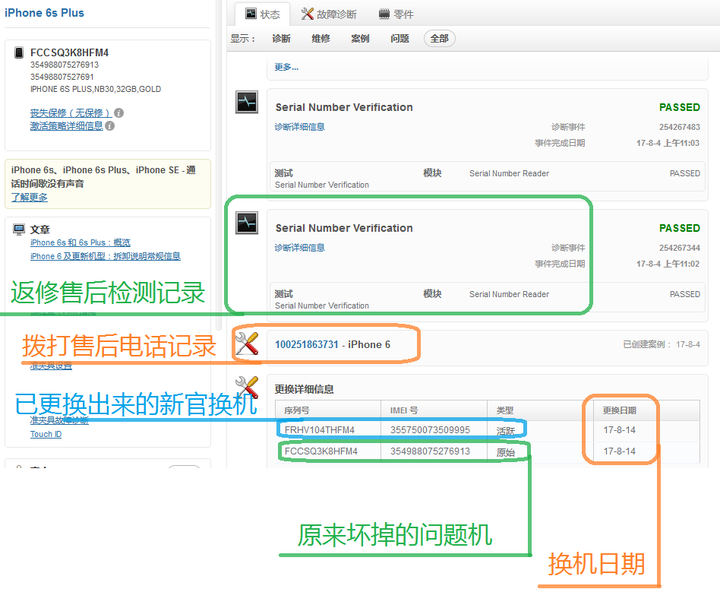
Task: Click the 原始 type cell
Action: click(505, 452)
